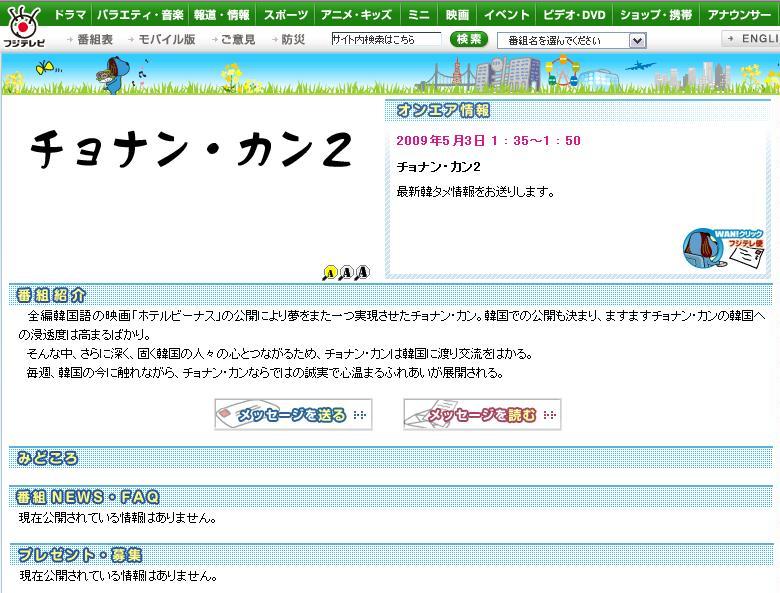The height and width of the screenshot is (593, 780).
Task: Click the メッセージを送る button
Action: point(293,414)
